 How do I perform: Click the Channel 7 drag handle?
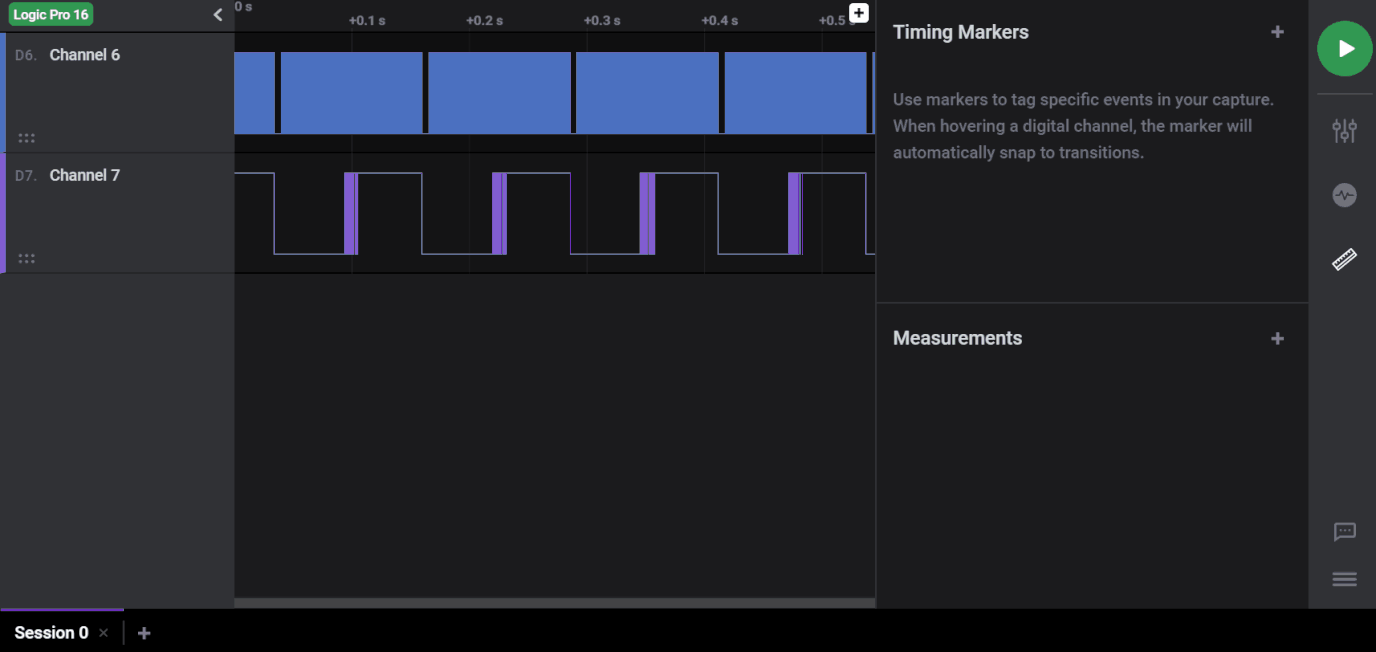[26, 258]
